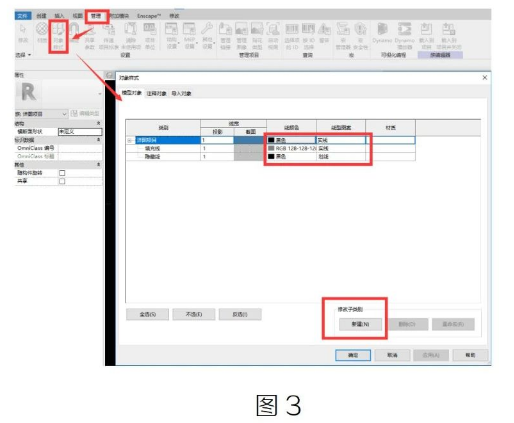
Task: Close the Object Styles dialog
Action: (485, 77)
